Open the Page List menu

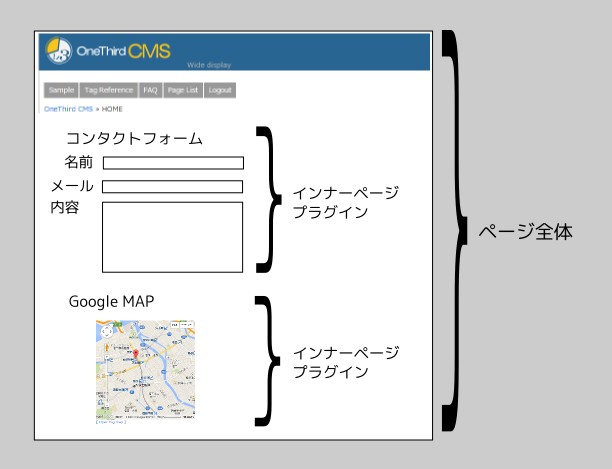click(x=183, y=90)
